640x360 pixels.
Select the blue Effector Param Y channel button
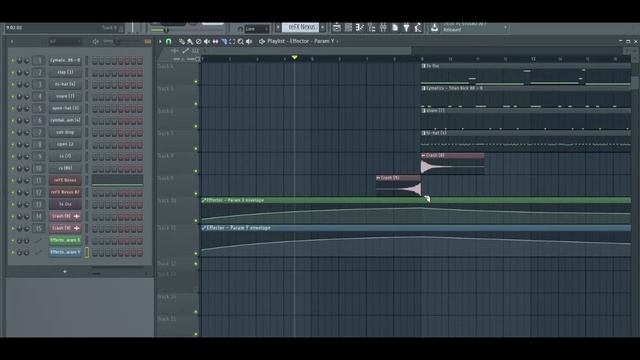[x=65, y=252]
